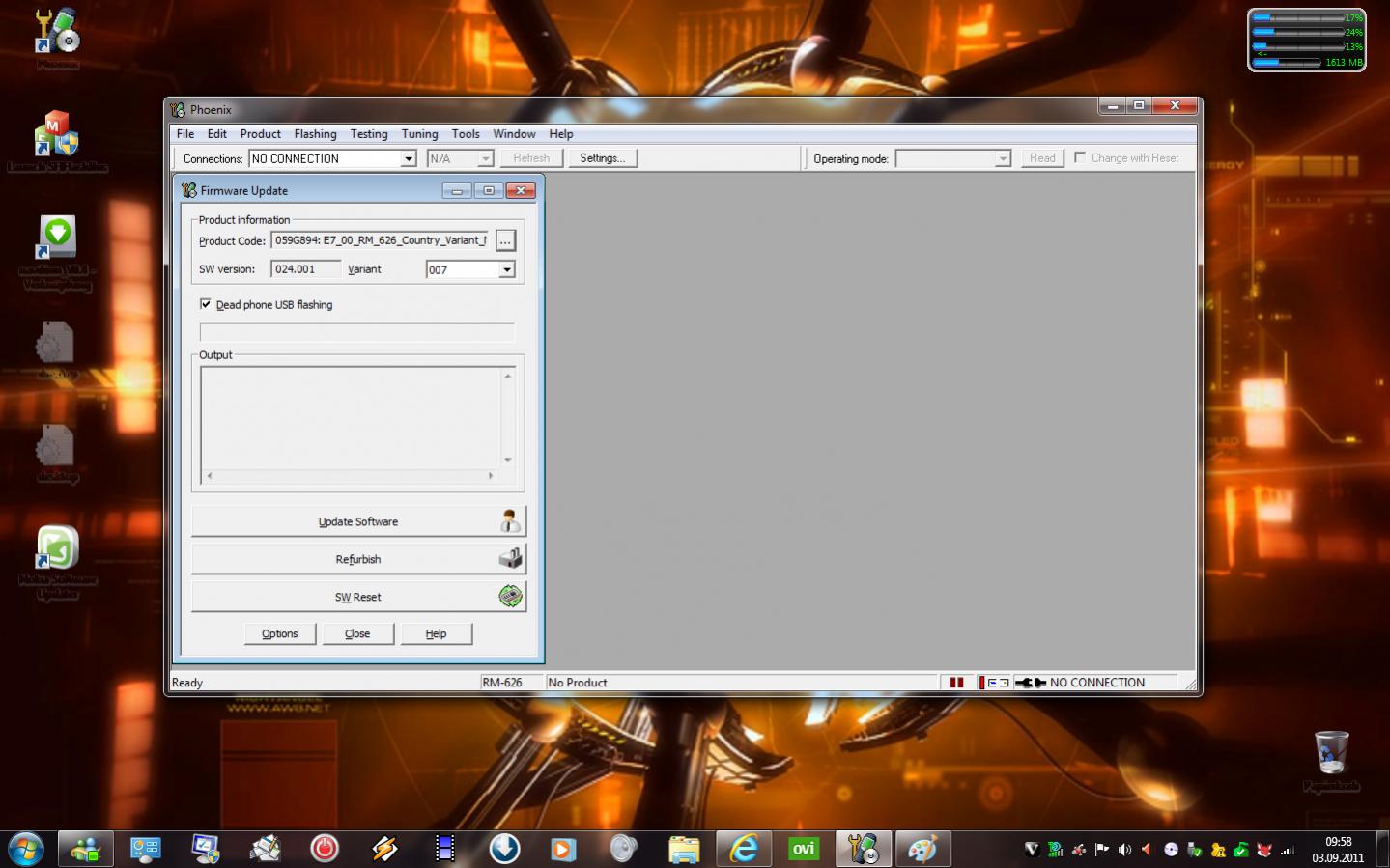Viewport: 1390px width, 868px height.
Task: Click the RM-626 status bar entry
Action: [x=502, y=682]
